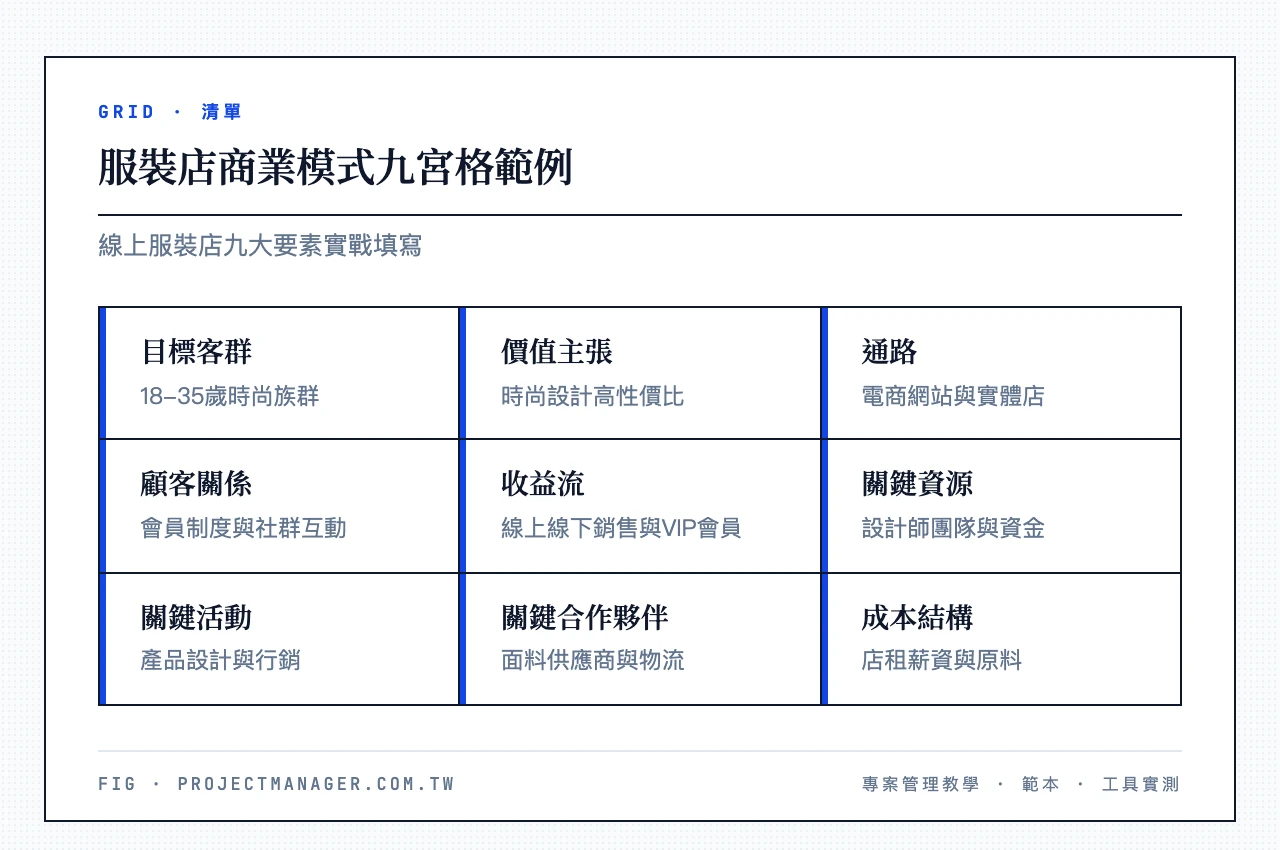This screenshot has height=850, width=1280.
Task: Select the 成本結構 heading
Action: tap(917, 617)
